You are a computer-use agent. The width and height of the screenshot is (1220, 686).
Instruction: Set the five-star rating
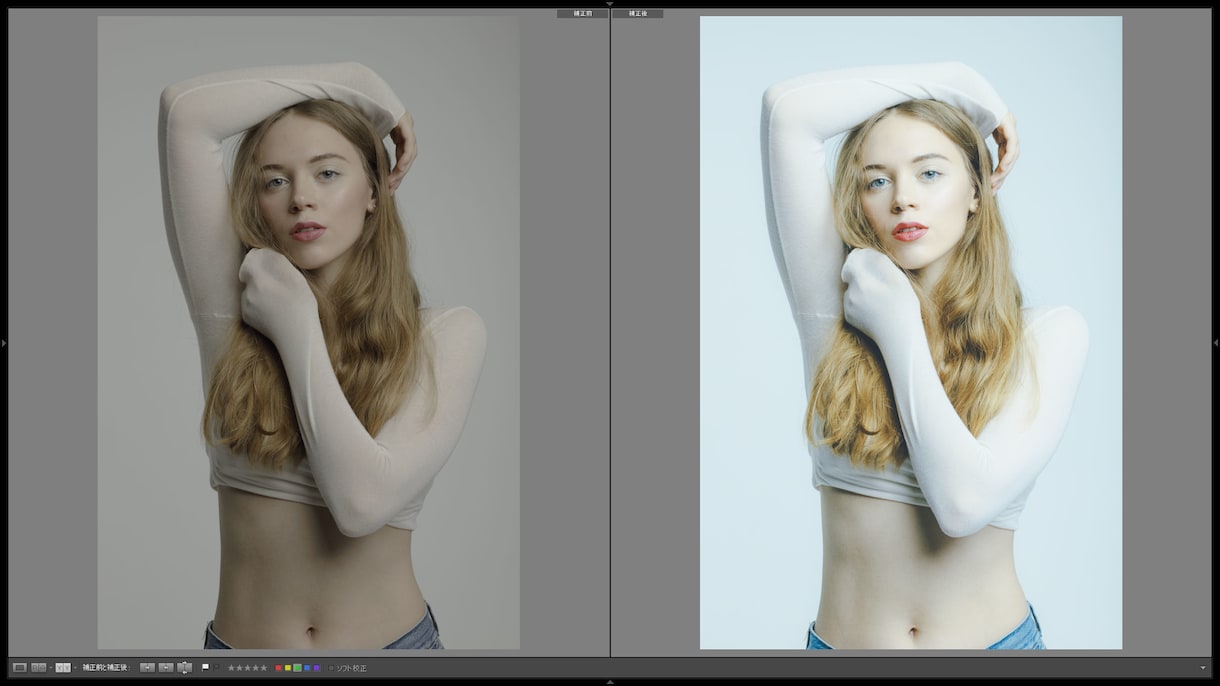tap(264, 667)
